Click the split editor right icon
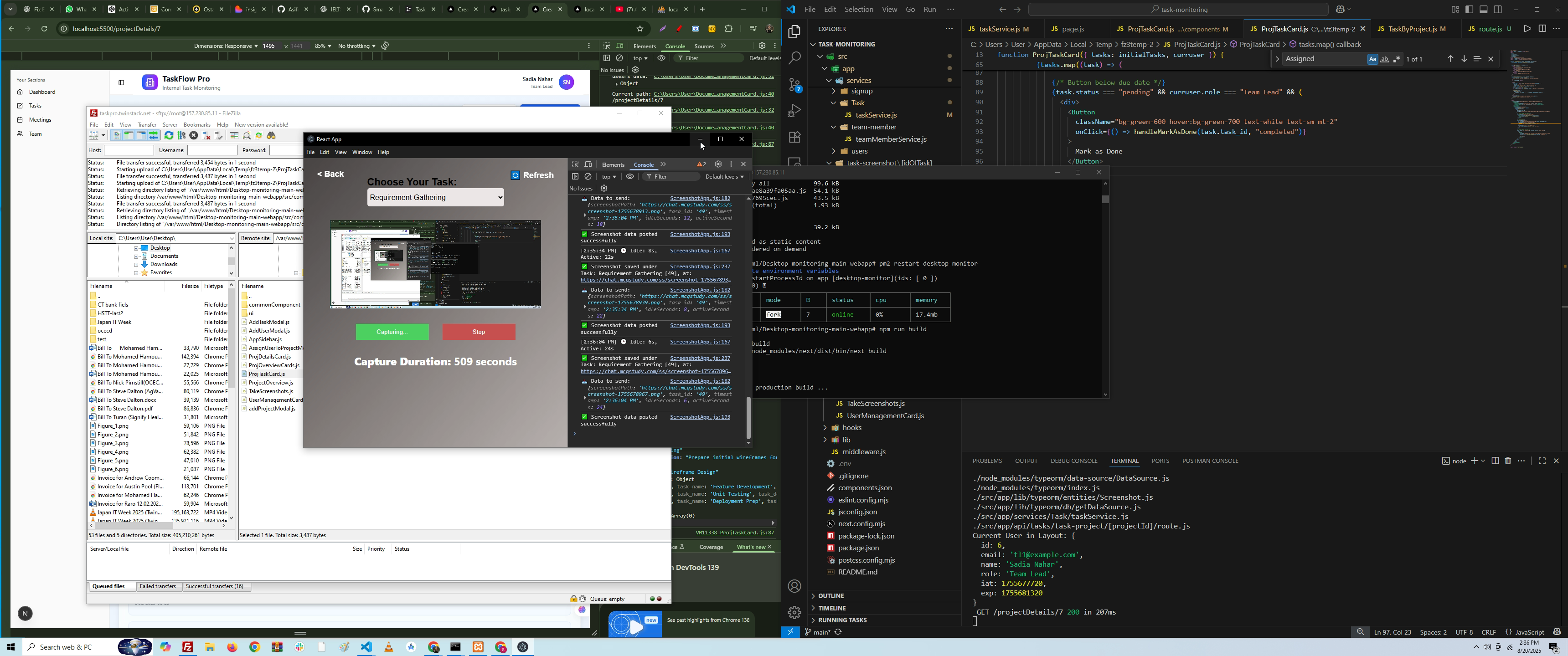 pos(1542,29)
